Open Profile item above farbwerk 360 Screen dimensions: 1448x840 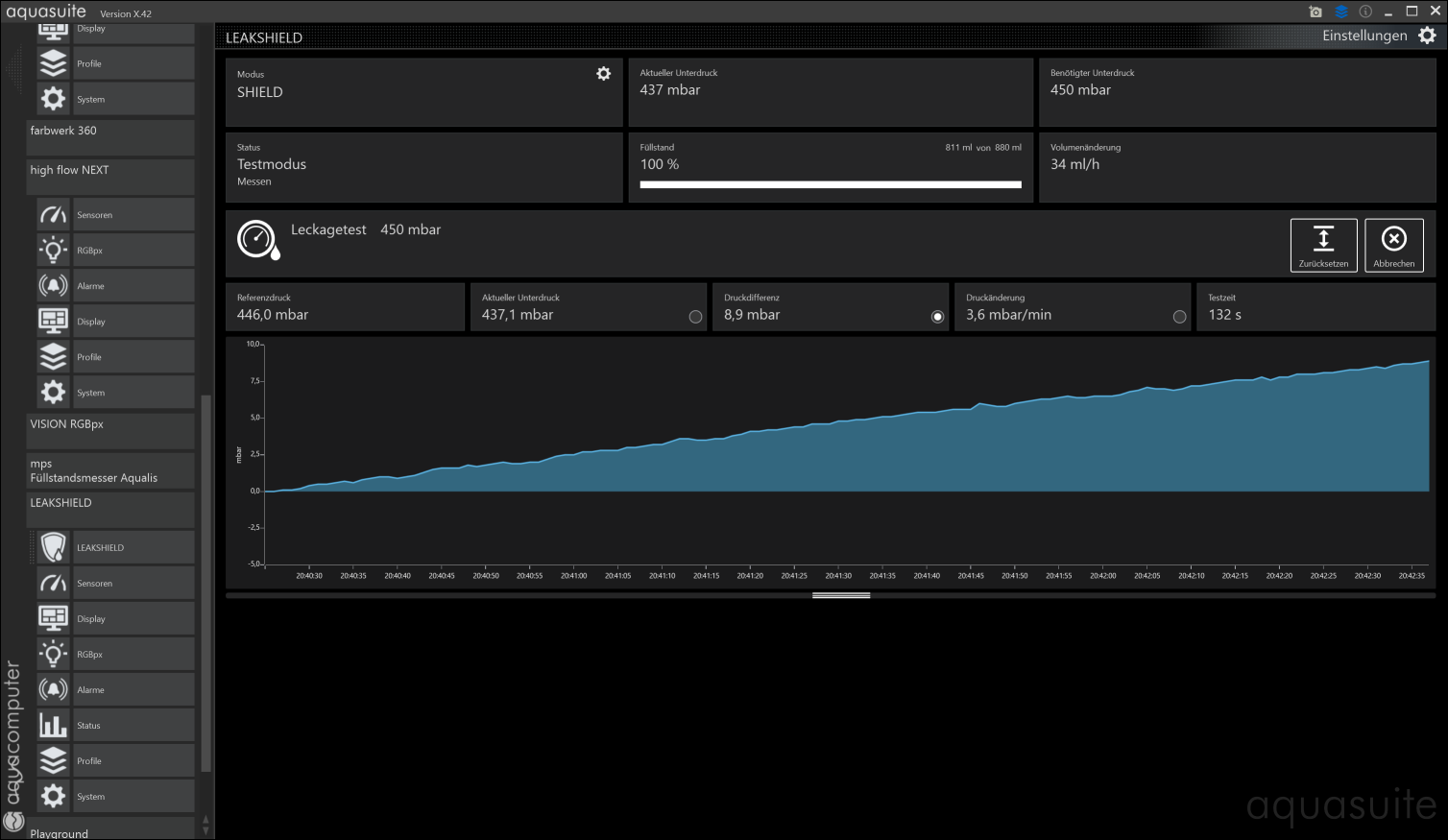pyautogui.click(x=115, y=63)
